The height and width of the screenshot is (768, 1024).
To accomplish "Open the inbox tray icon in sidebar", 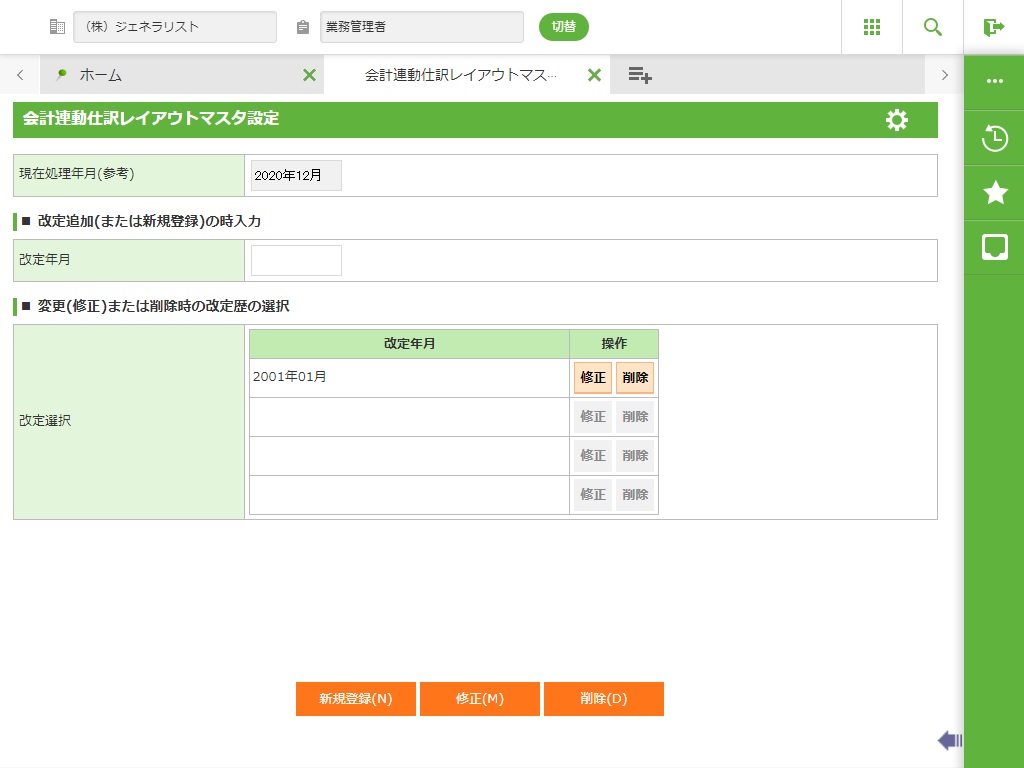I will pos(994,247).
